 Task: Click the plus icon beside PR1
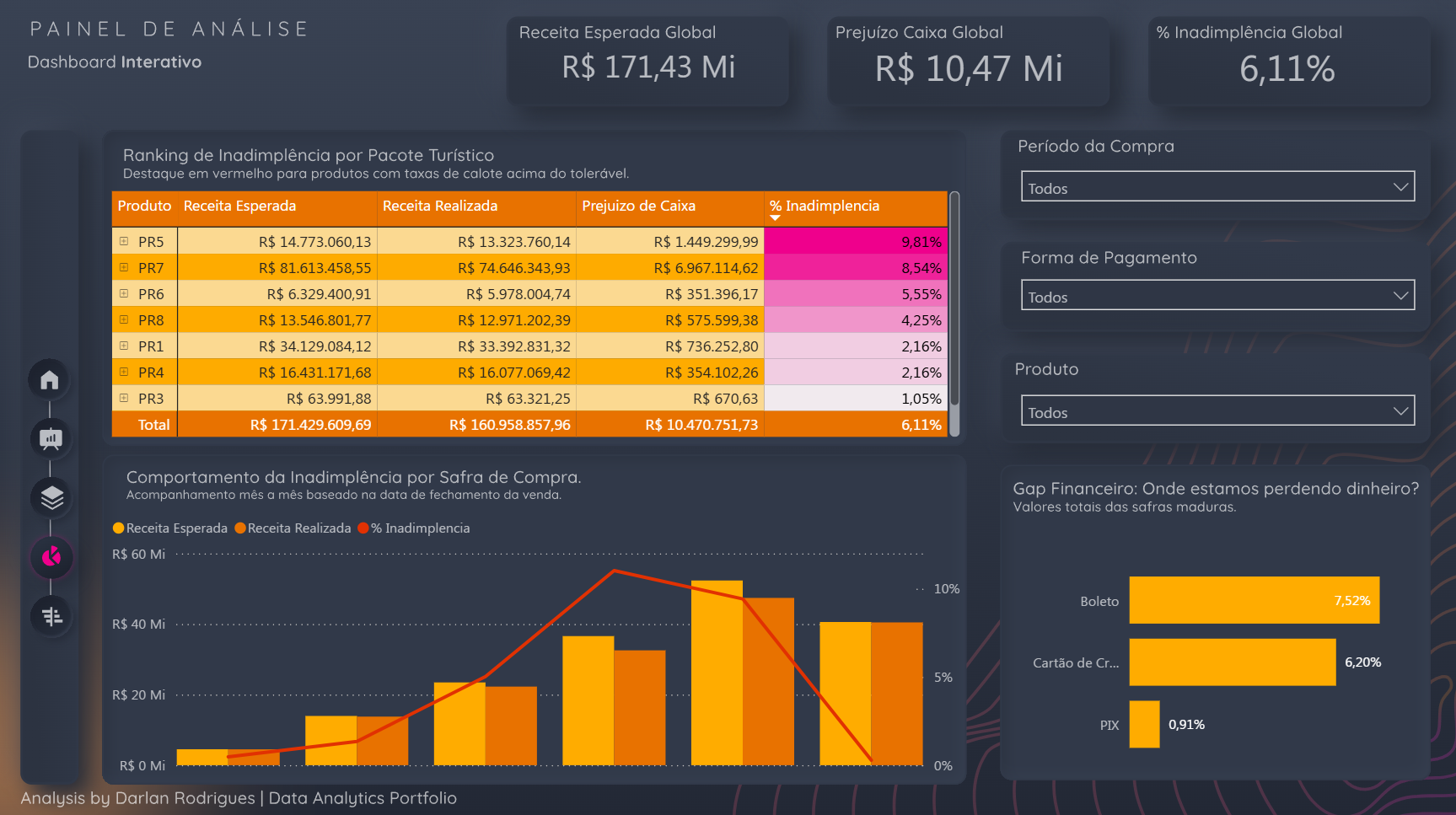(x=124, y=346)
